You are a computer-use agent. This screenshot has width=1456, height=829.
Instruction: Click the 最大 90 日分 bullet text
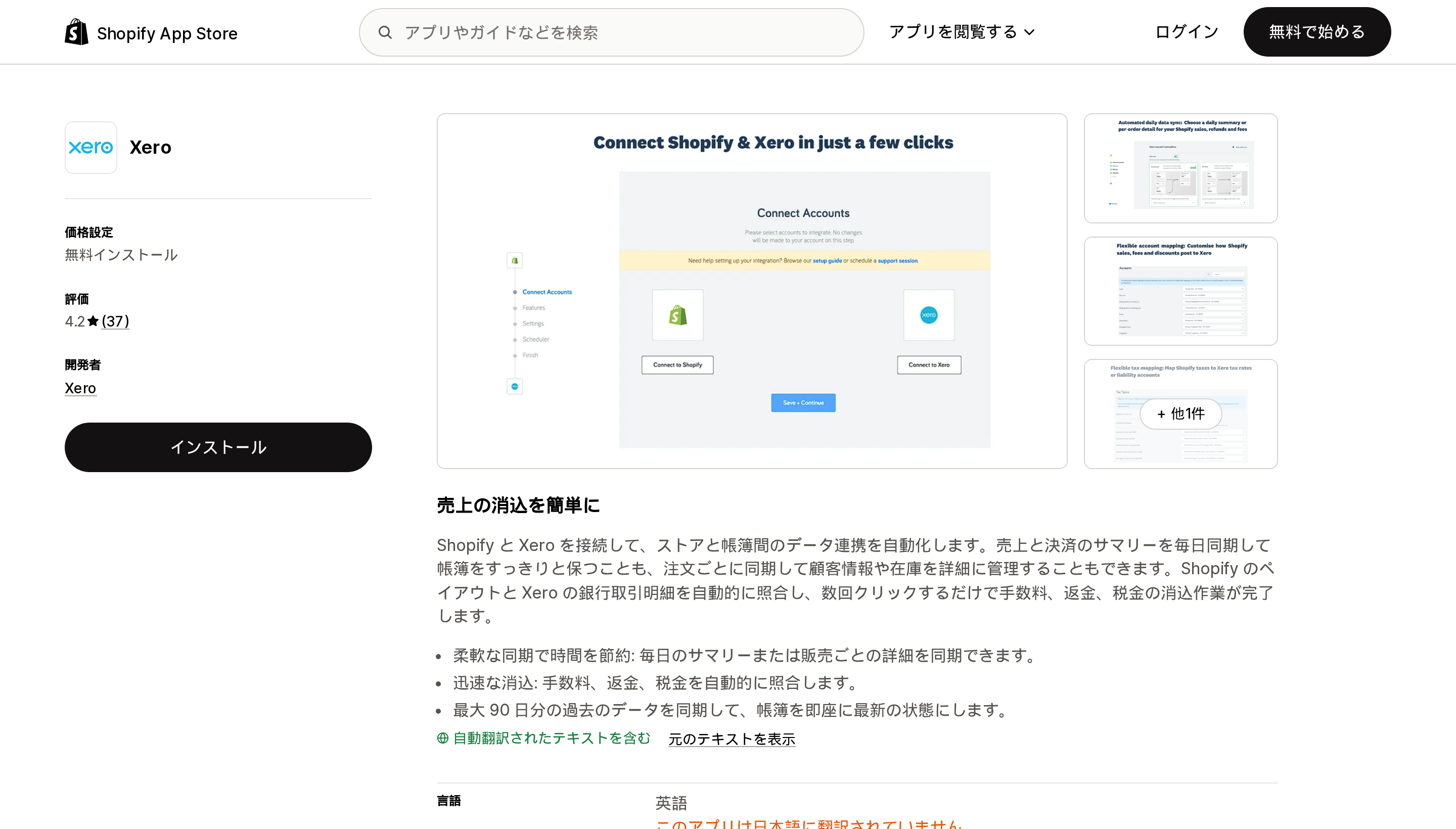(731, 710)
